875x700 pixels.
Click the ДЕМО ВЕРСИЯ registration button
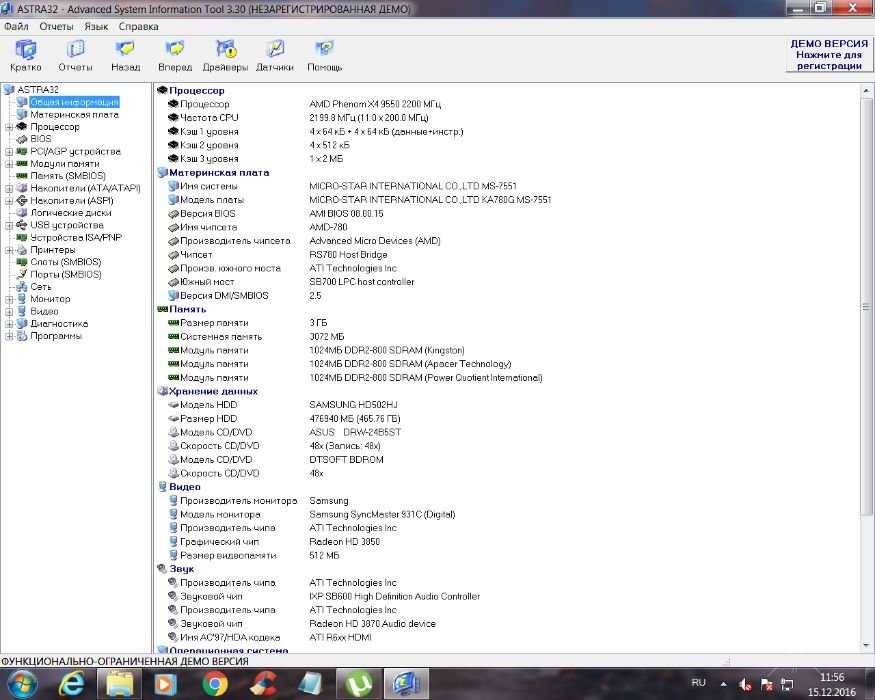[x=829, y=55]
